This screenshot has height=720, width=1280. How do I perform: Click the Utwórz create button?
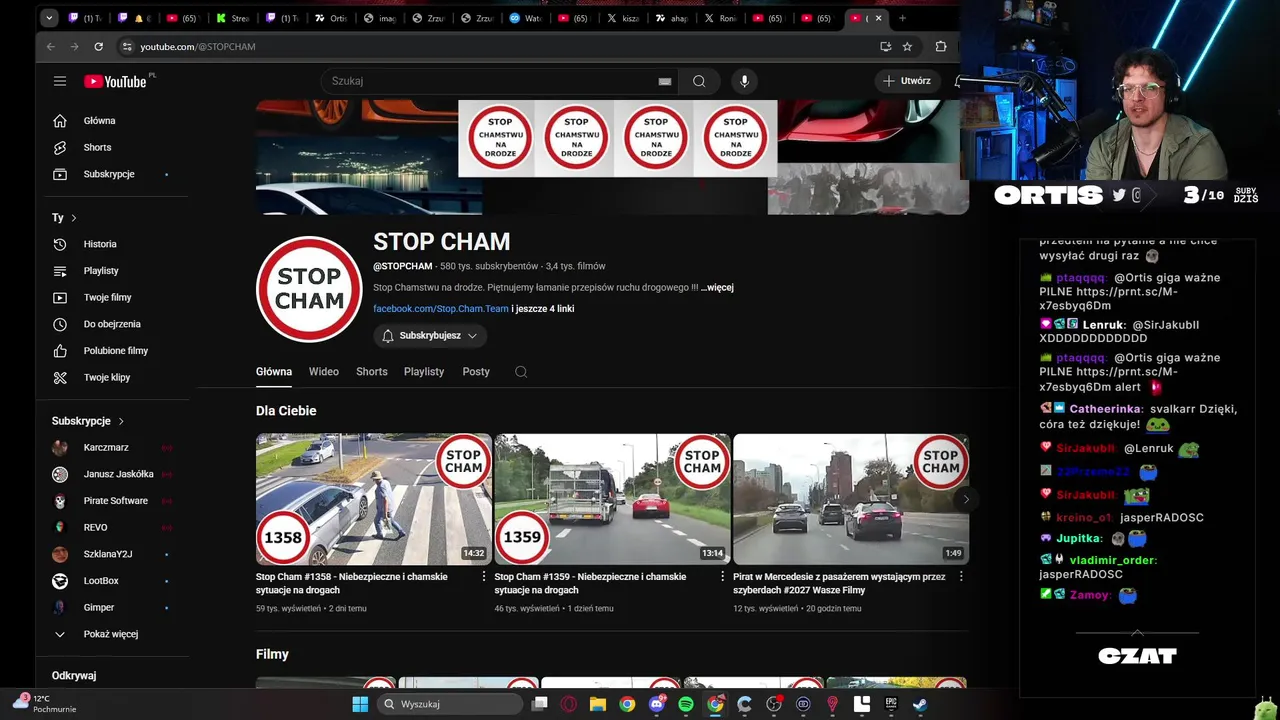point(907,81)
